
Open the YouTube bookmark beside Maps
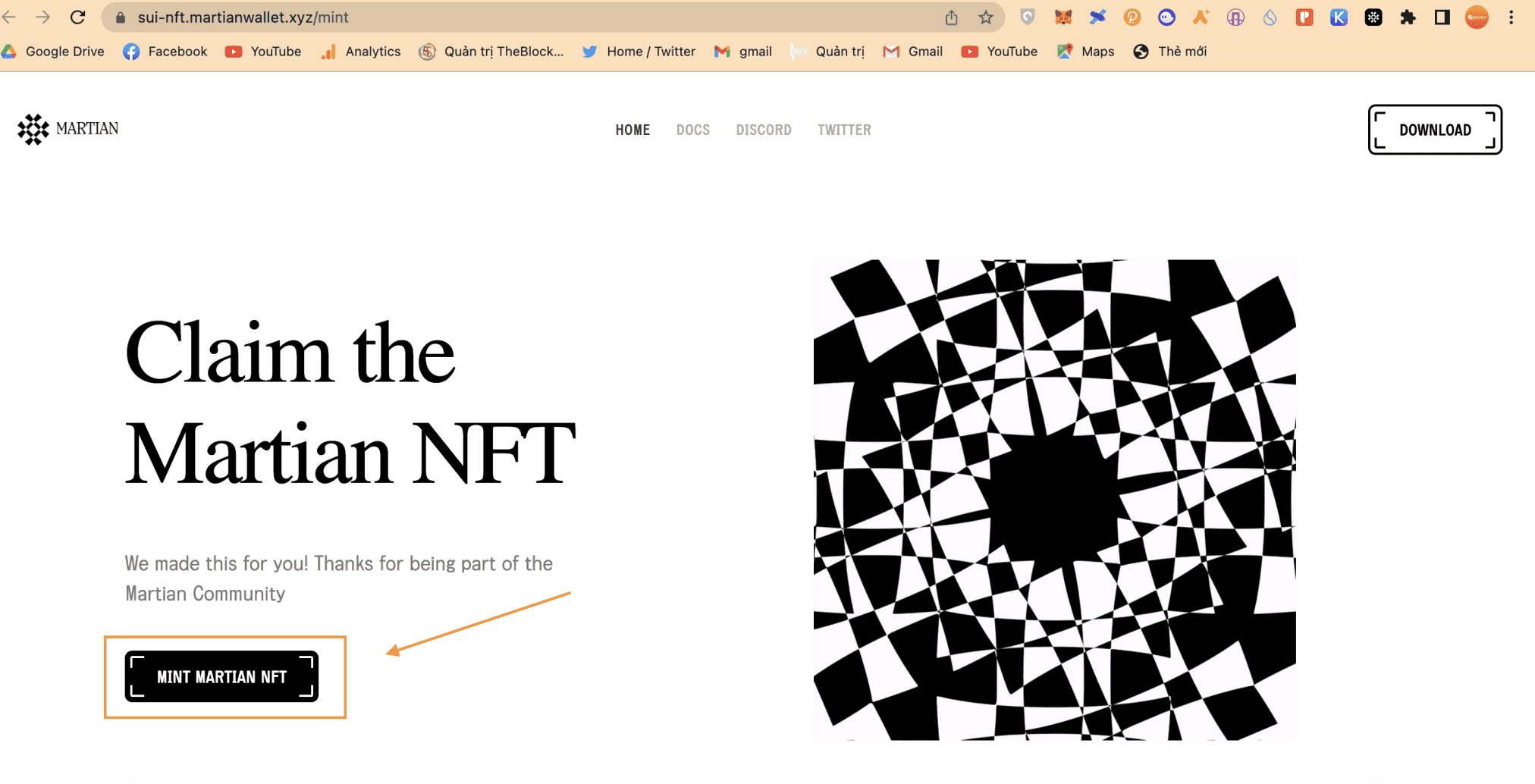coord(1000,52)
